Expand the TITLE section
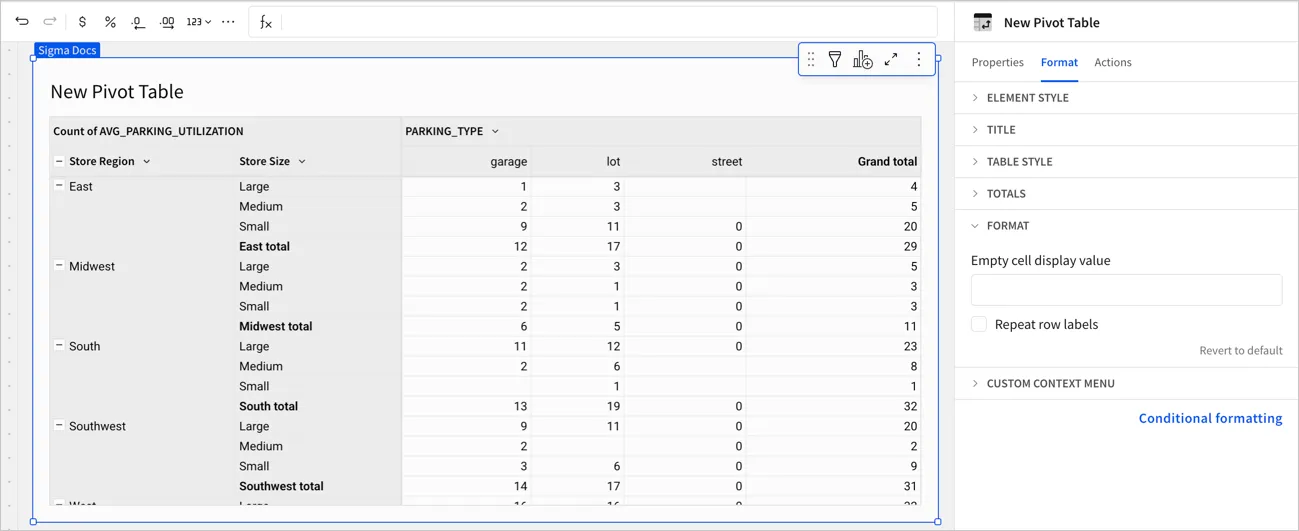The image size is (1299, 531). click(x=1127, y=130)
